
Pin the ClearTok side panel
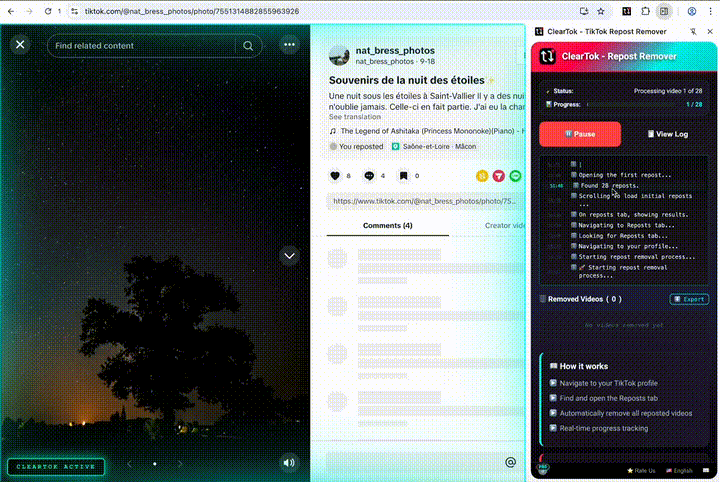click(x=693, y=31)
